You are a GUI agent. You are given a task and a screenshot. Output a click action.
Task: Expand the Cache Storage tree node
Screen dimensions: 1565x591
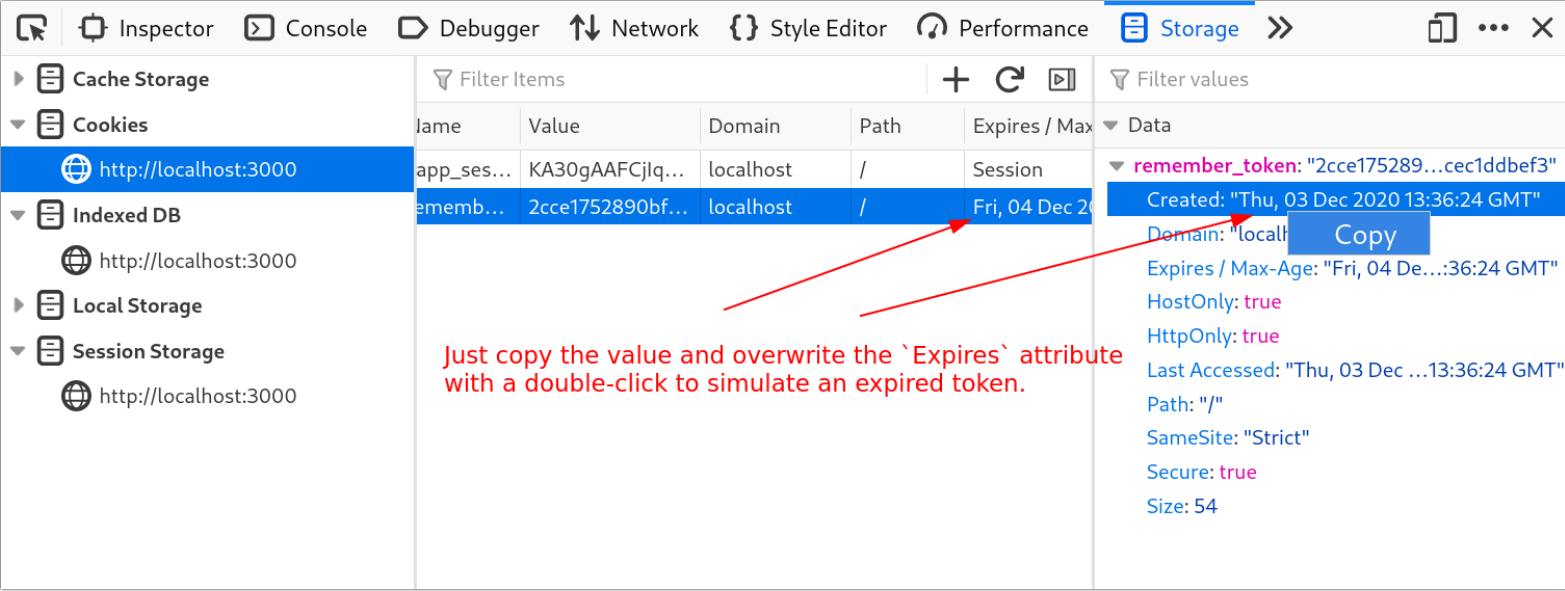[19, 79]
